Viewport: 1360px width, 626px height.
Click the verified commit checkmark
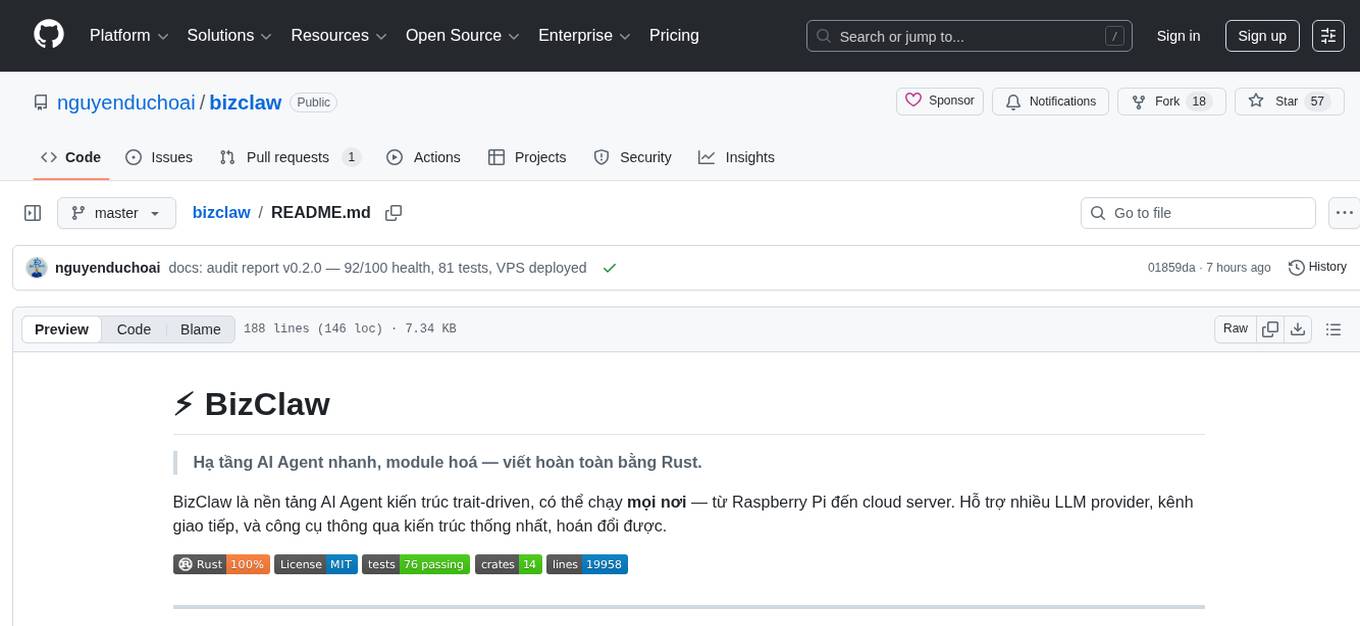(x=609, y=267)
